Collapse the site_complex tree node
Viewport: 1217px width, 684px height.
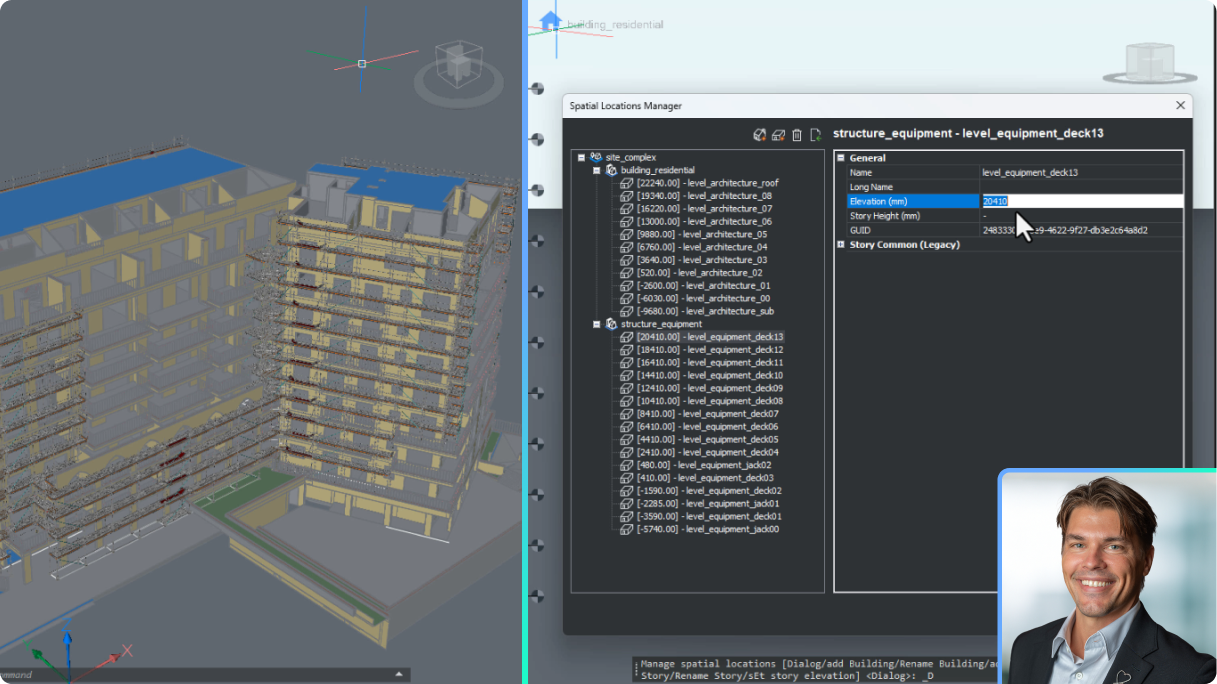pyautogui.click(x=582, y=157)
